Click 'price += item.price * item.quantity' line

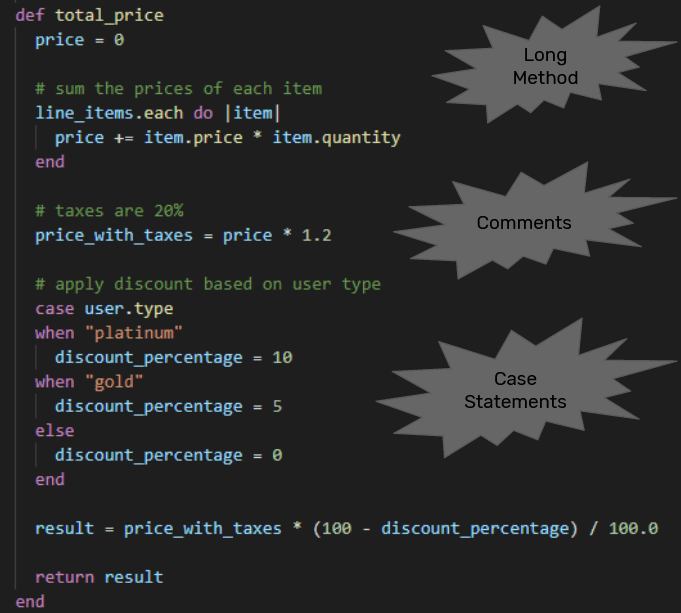tap(228, 138)
